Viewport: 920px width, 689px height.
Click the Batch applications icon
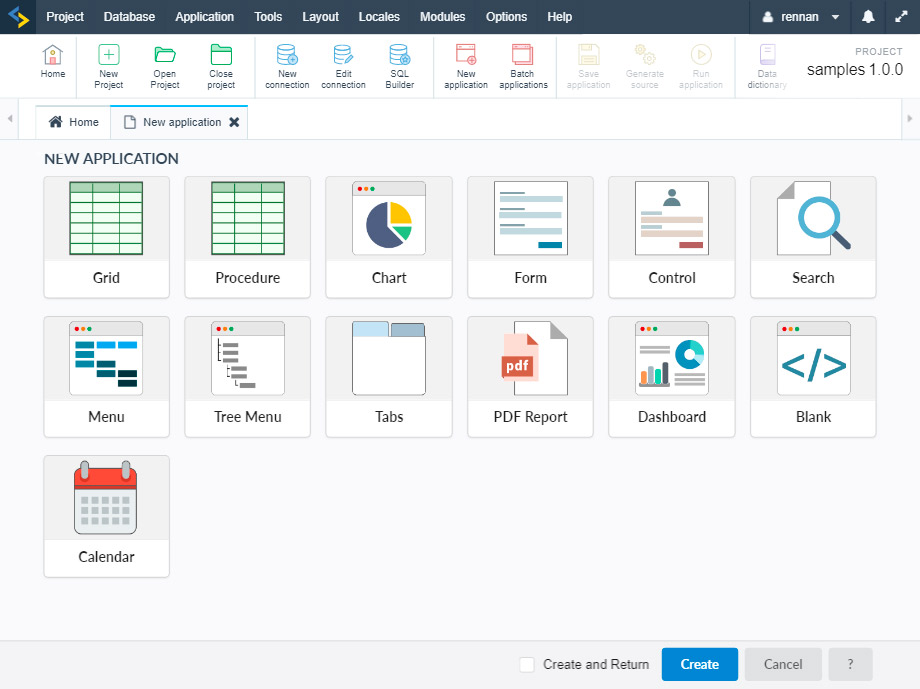pos(523,66)
